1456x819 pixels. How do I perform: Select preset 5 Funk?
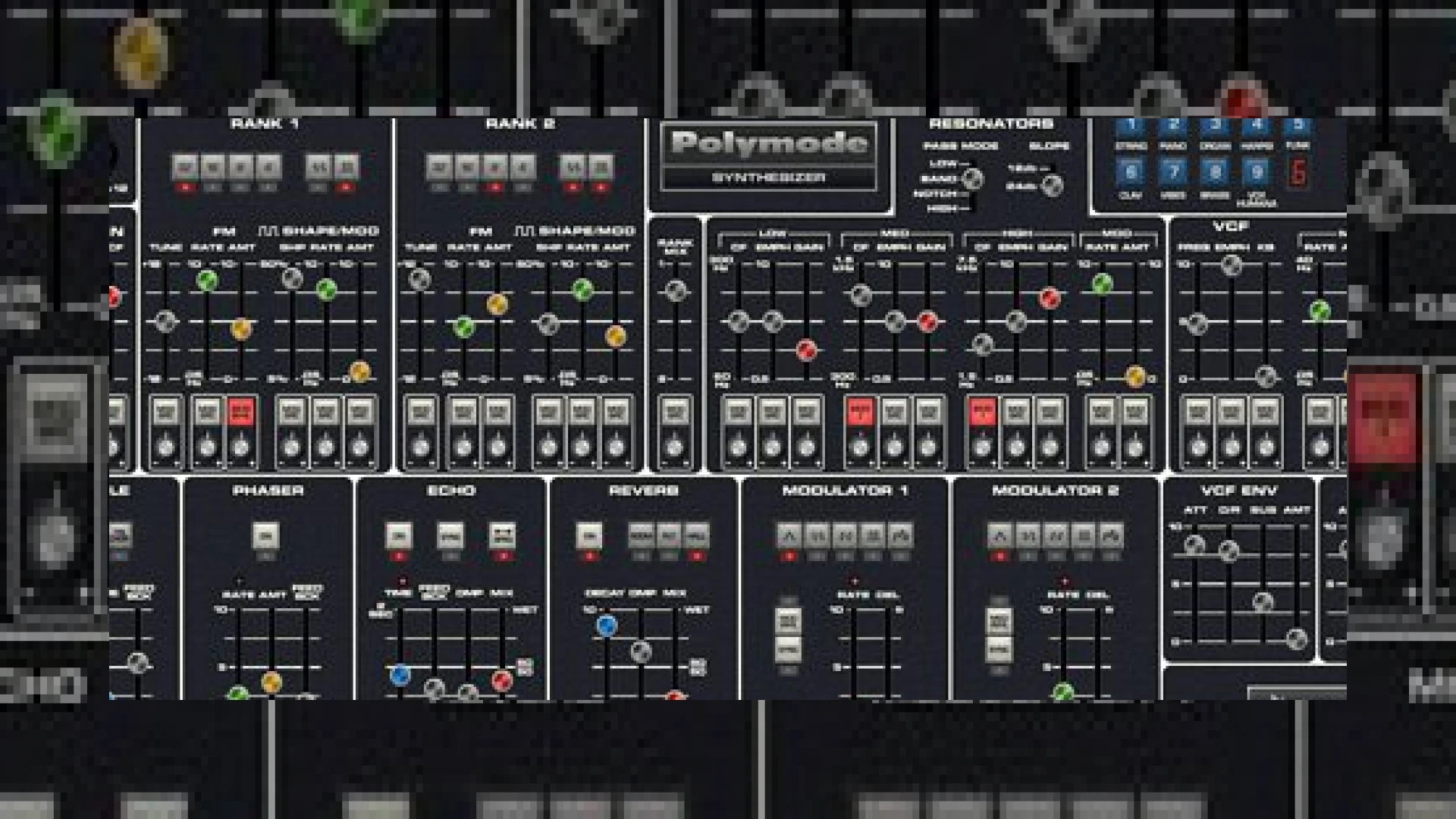[1298, 127]
